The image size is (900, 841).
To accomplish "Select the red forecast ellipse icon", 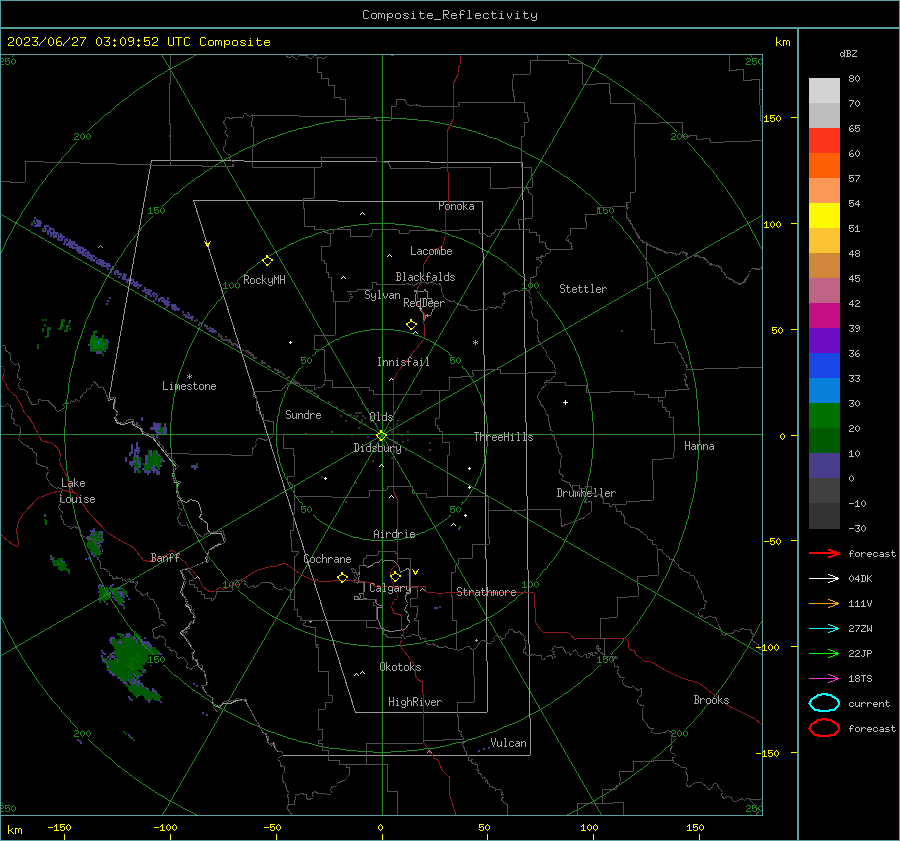I will coord(824,728).
